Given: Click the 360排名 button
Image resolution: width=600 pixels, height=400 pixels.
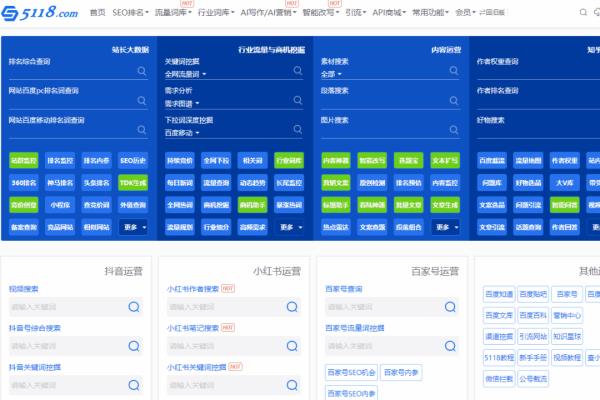Looking at the screenshot, I should tap(24, 183).
